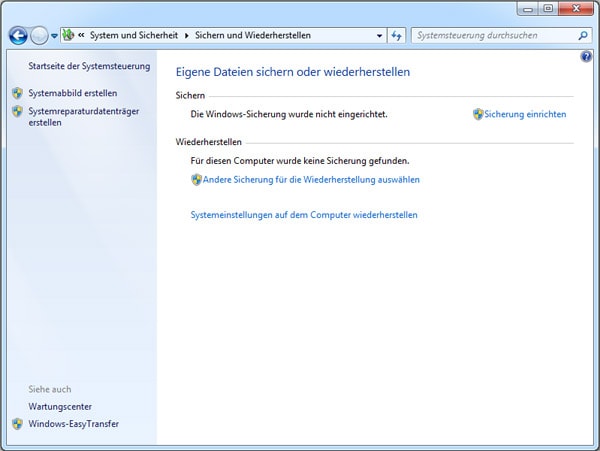Open the address bar history dropdown
This screenshot has width=600, height=451.
pos(379,36)
